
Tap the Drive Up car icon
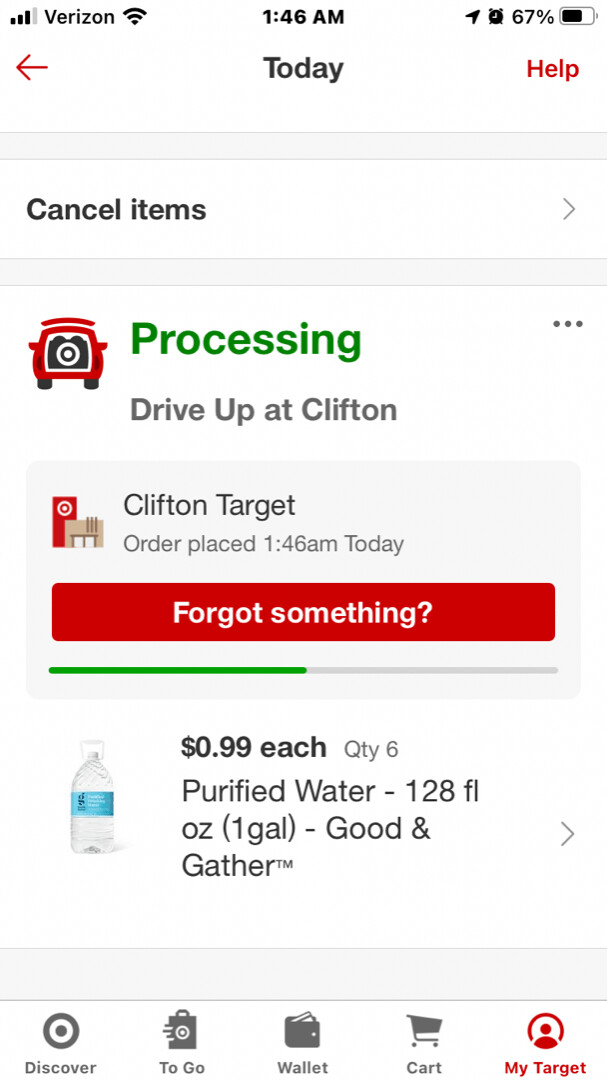click(x=68, y=352)
